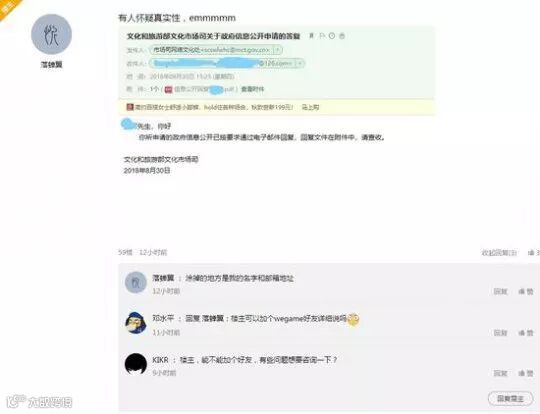Reply to the wegame friend comment
540x414 pixels.
500,332
